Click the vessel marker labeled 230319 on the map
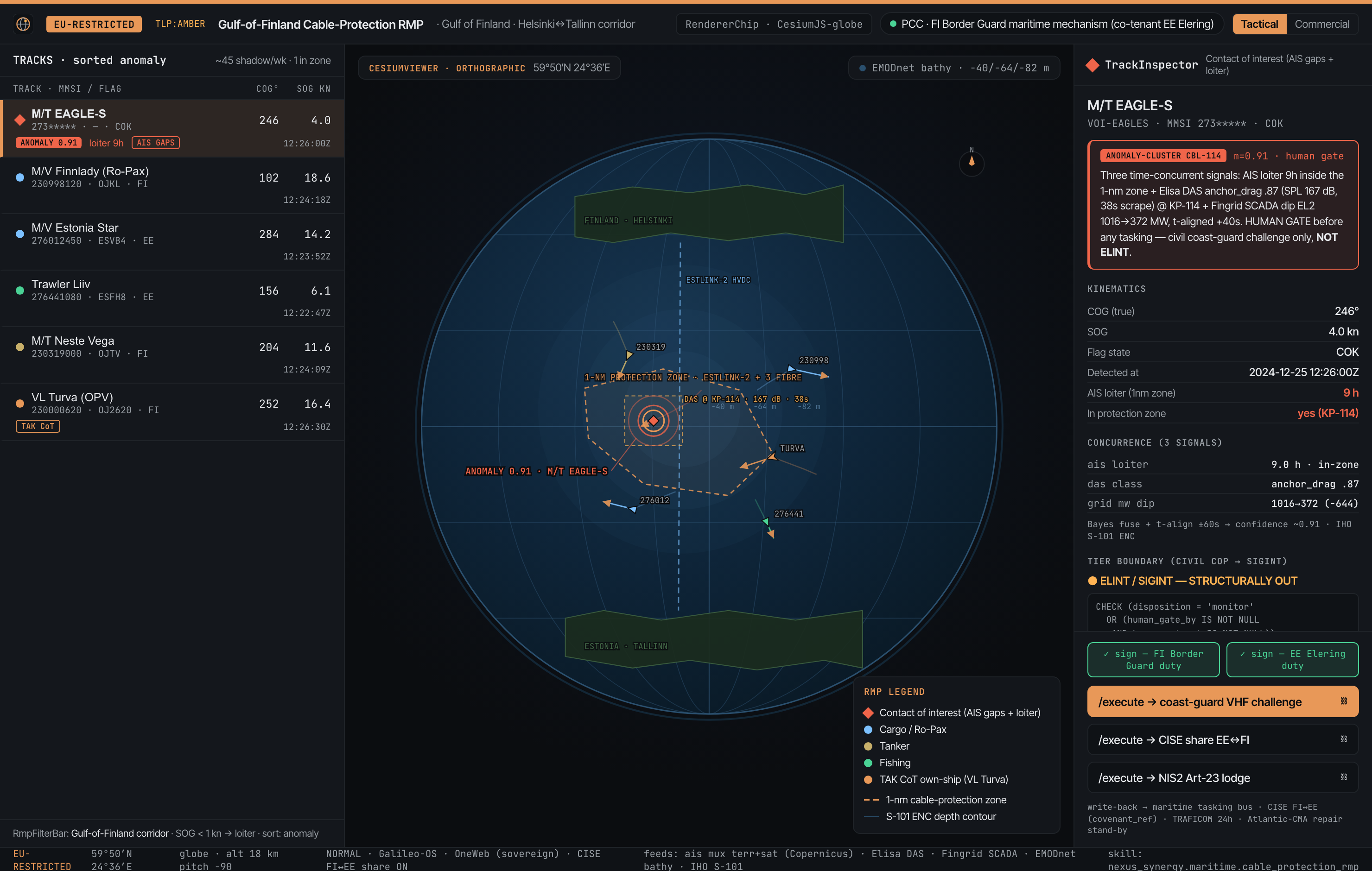 tap(629, 354)
